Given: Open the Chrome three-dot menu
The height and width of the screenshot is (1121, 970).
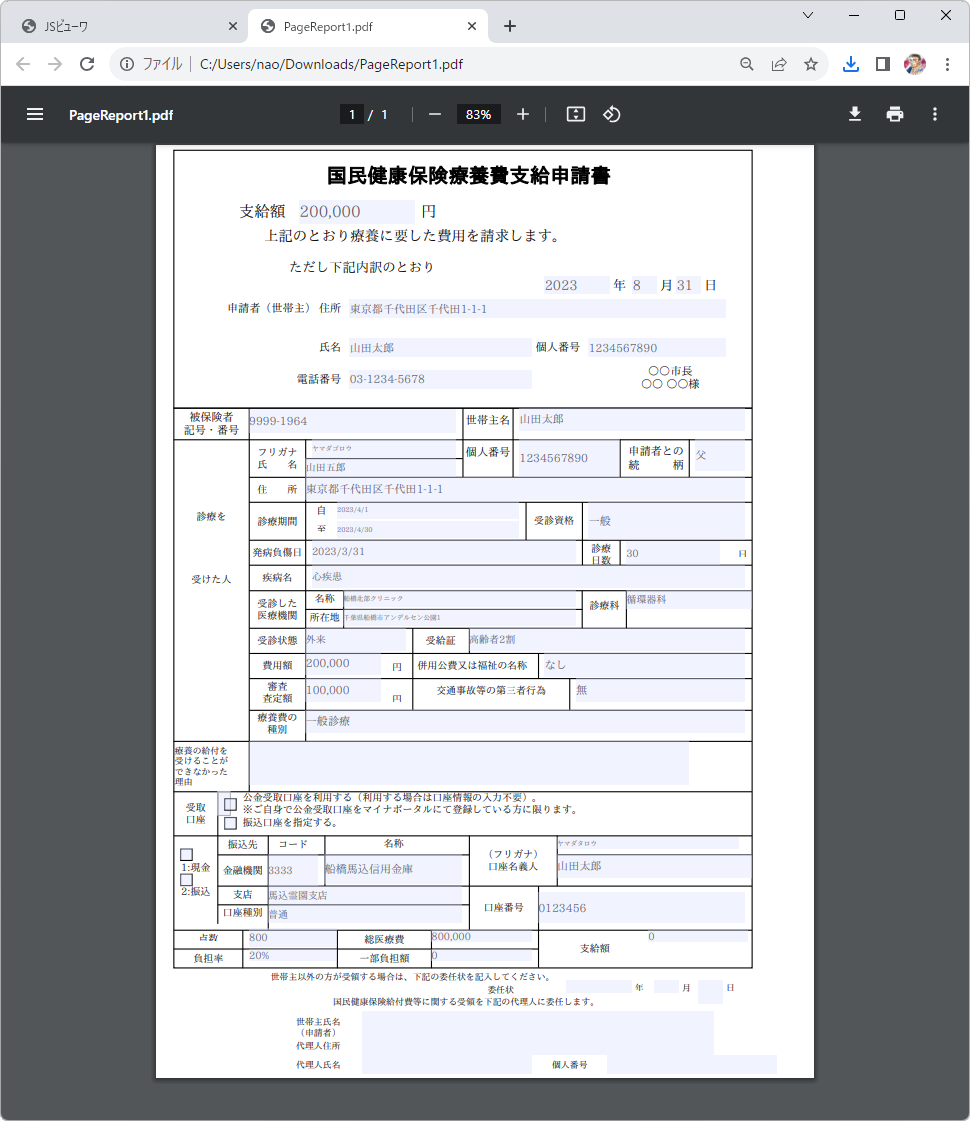Looking at the screenshot, I should 947,64.
